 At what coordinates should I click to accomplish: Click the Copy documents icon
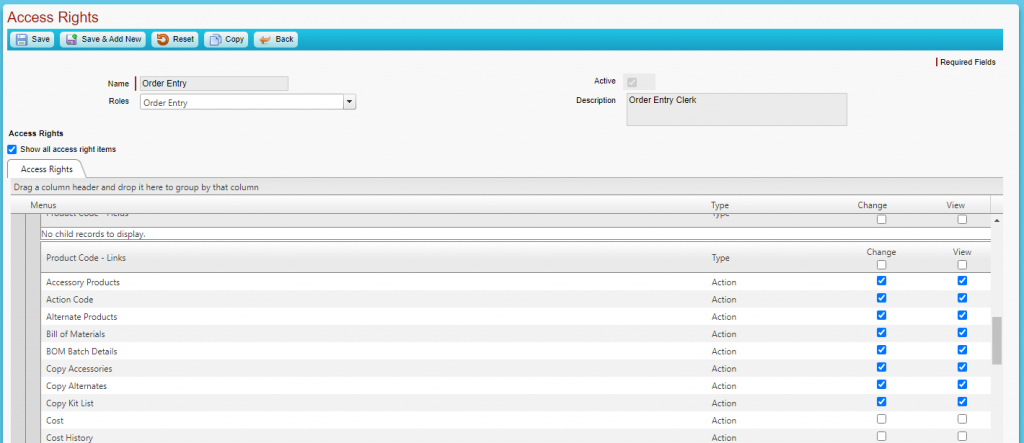coord(215,40)
